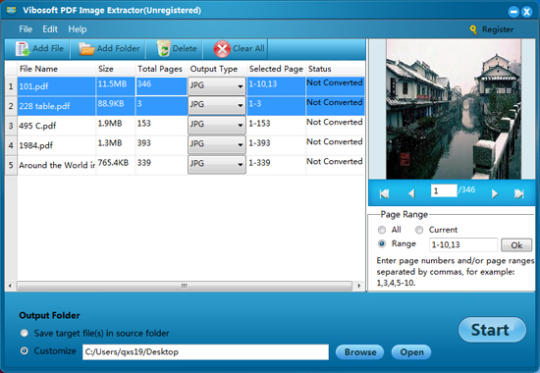Click the horizontal scrollbar of file list
Screen dimensions: 540x373
click(184, 286)
